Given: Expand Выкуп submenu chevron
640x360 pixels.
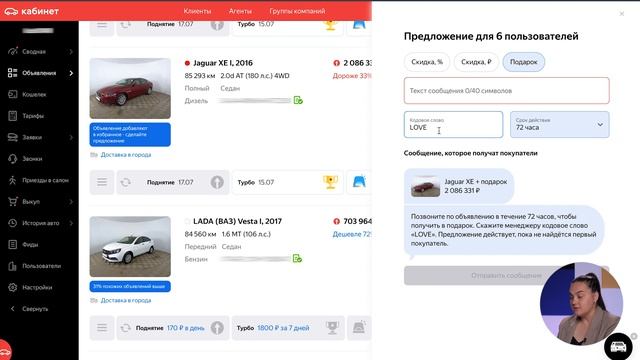Looking at the screenshot, I should tap(71, 202).
